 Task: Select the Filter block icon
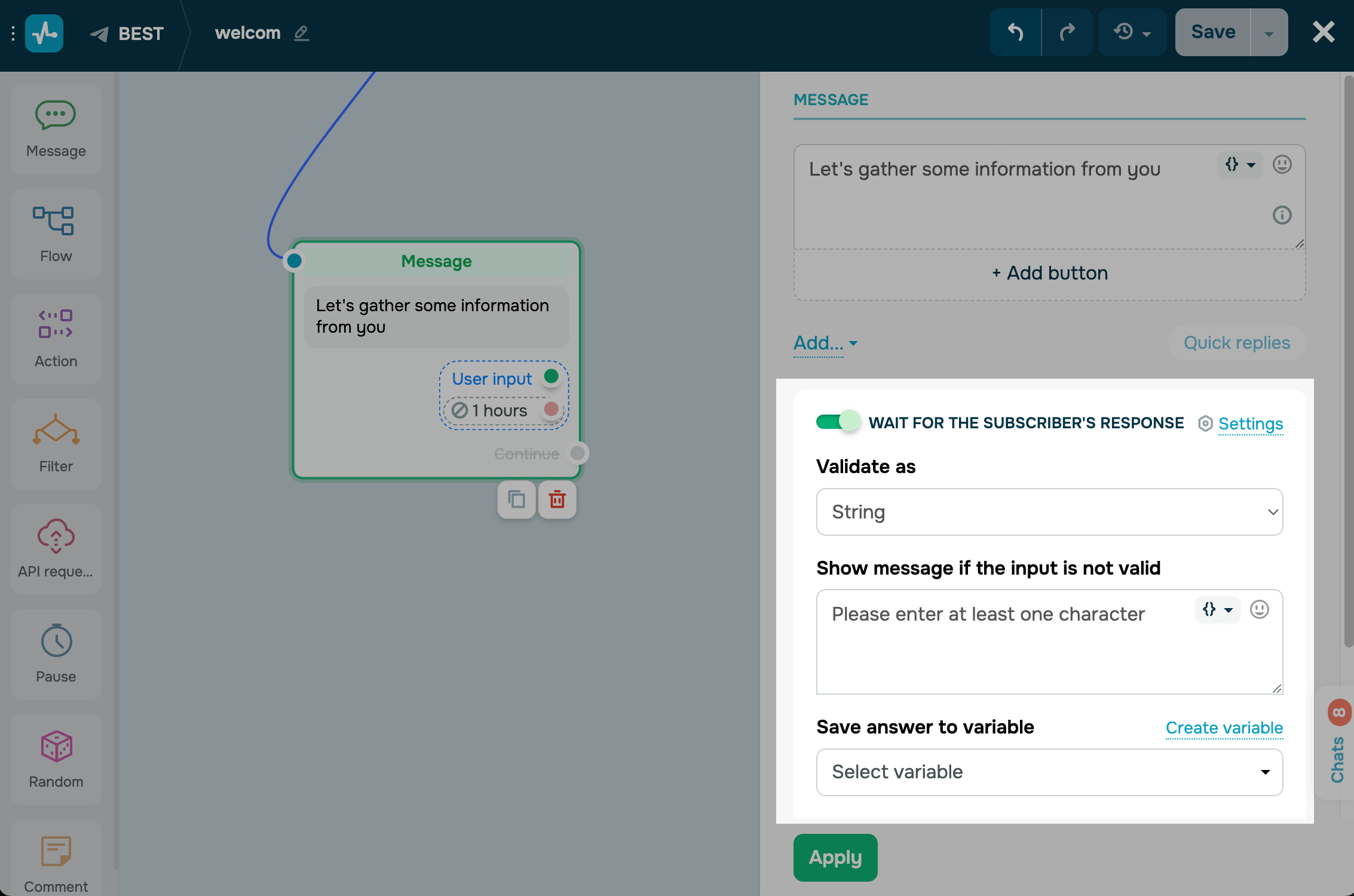pyautogui.click(x=56, y=429)
